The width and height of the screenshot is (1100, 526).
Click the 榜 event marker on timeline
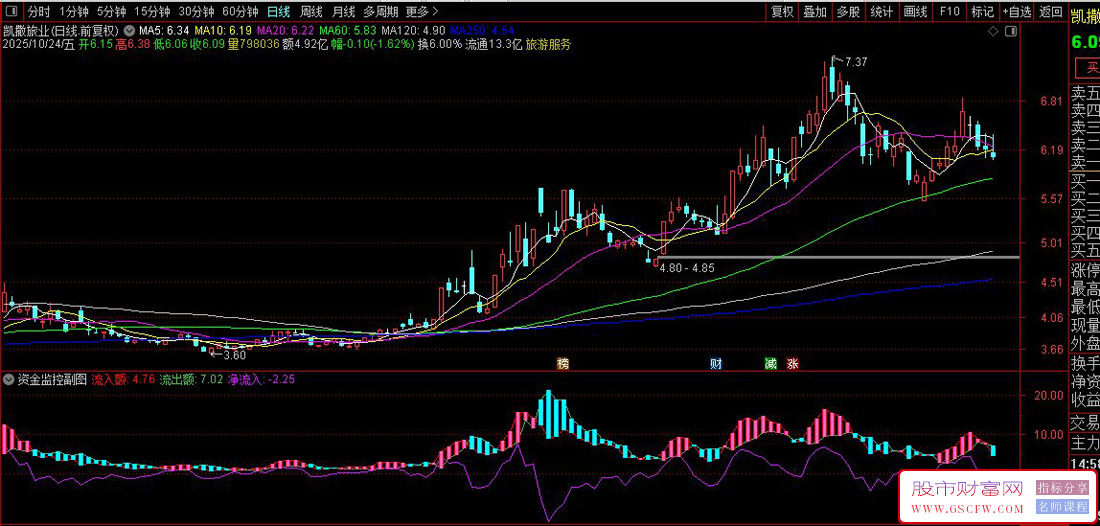(x=562, y=363)
